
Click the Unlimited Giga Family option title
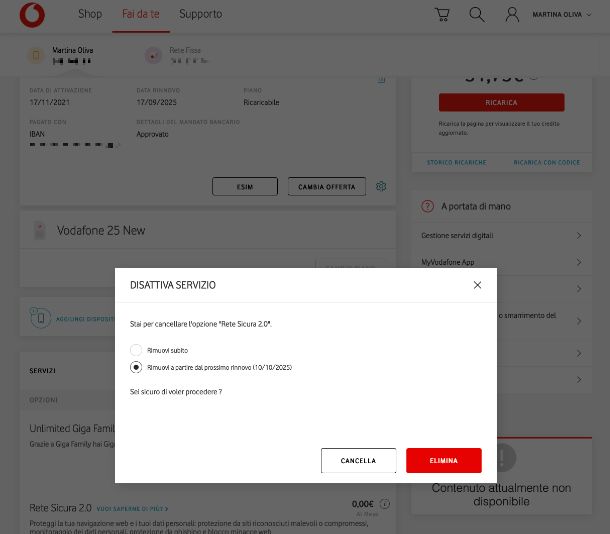72,428
